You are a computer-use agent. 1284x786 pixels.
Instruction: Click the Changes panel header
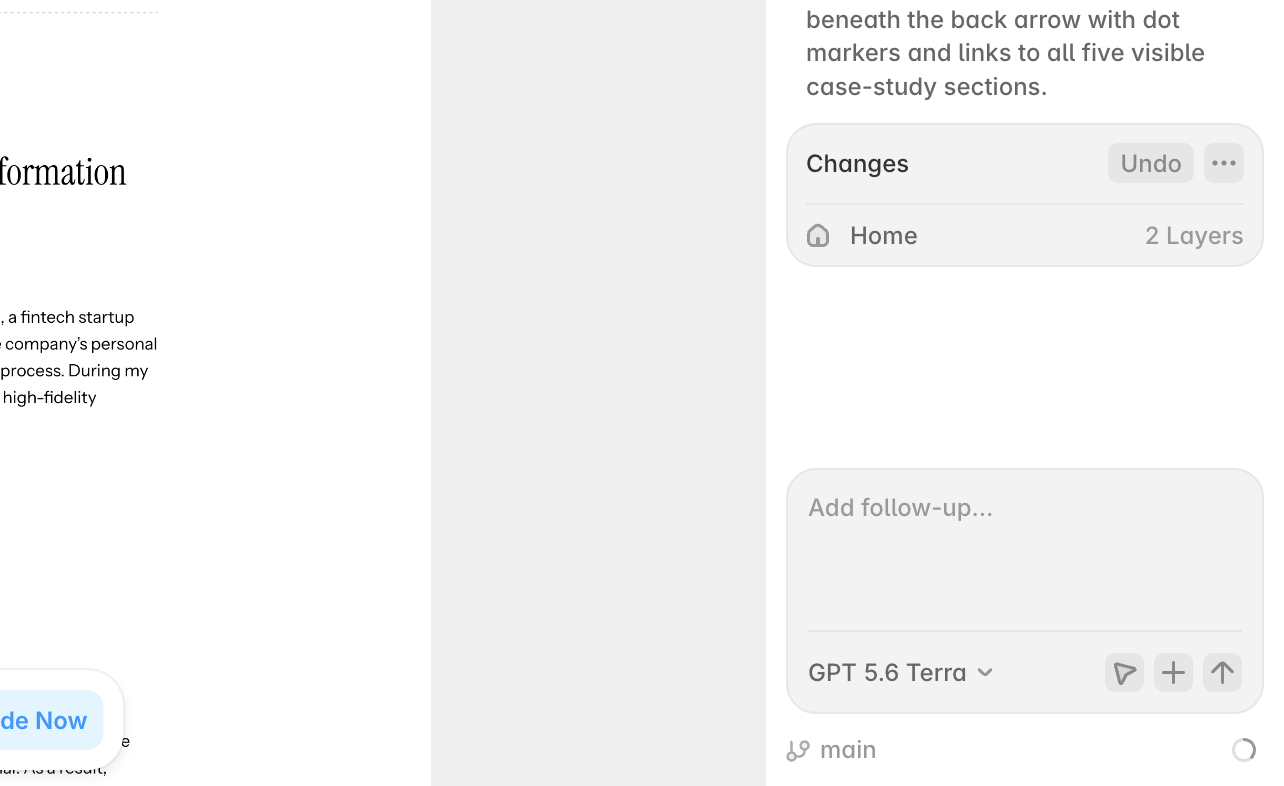[857, 163]
